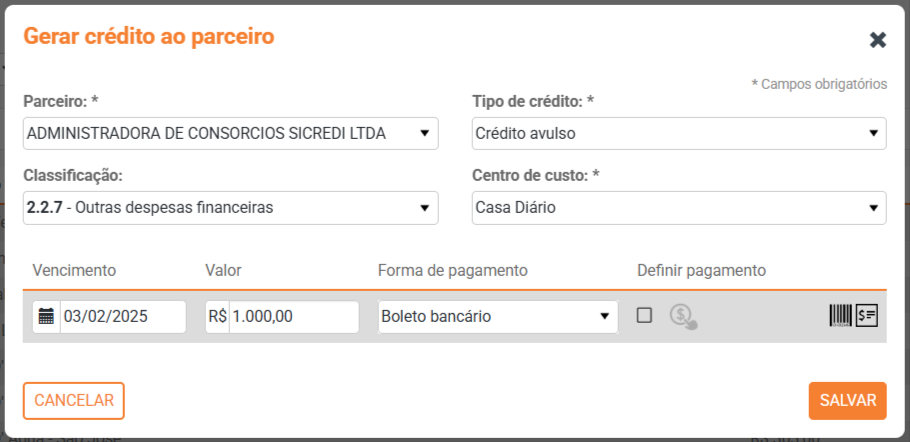
Task: Click the greyed coin payment icon
Action: pos(683,317)
